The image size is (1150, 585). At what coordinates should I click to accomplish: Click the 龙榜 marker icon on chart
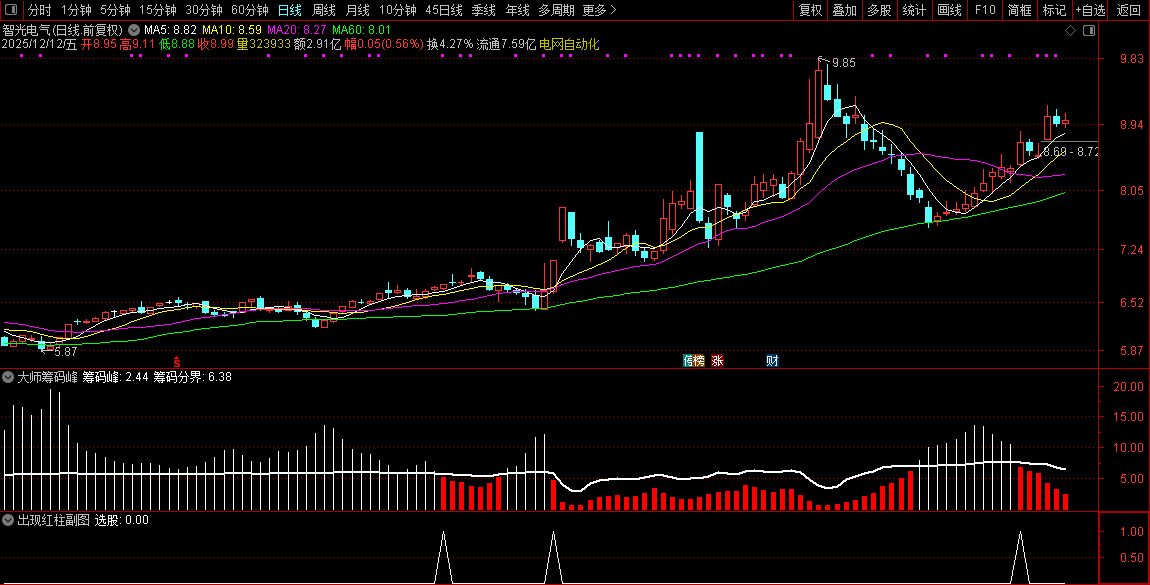pyautogui.click(x=693, y=361)
